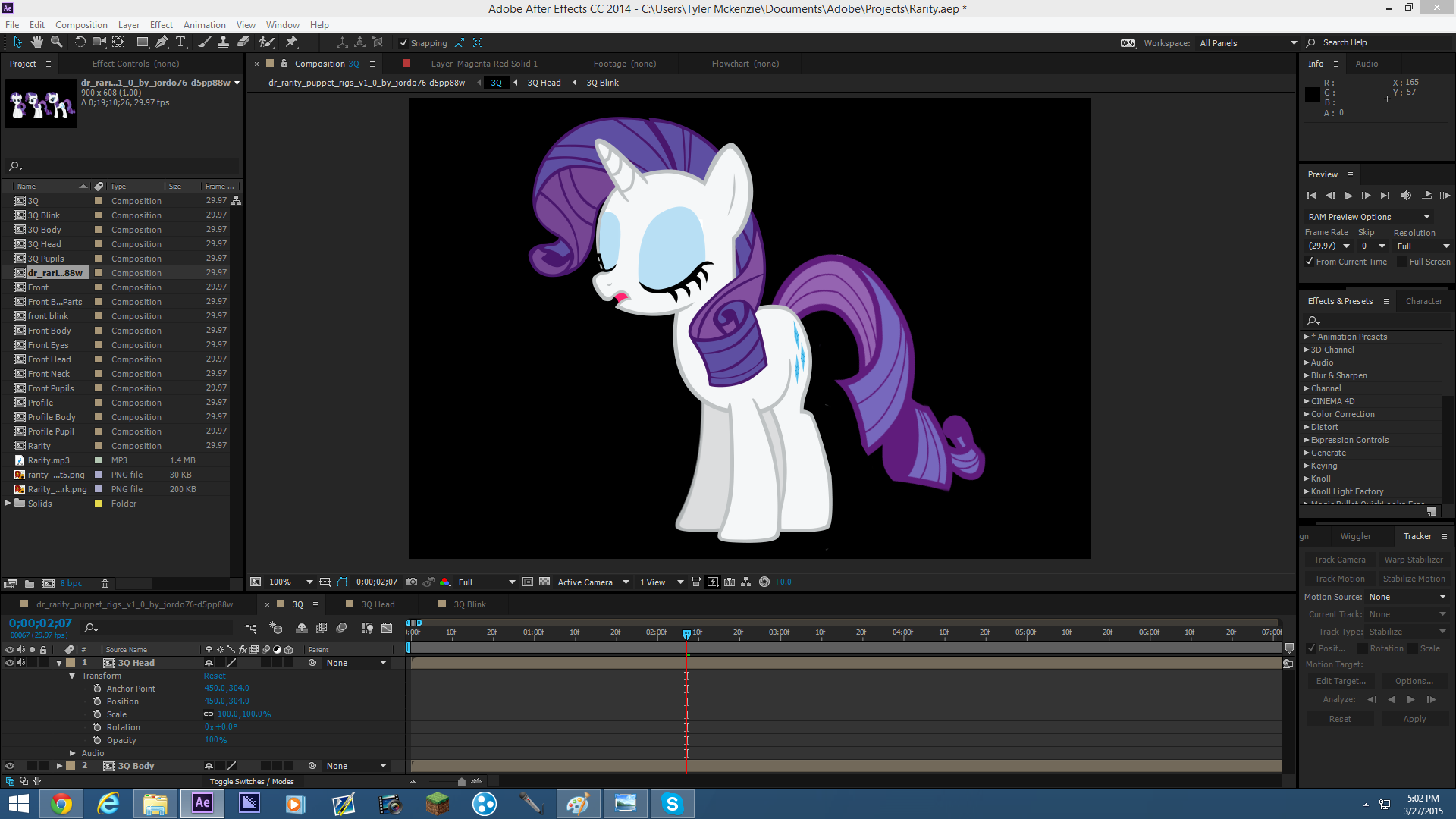Toggle Scale checkbox in Tracker panel
1456x819 pixels.
tap(1413, 648)
